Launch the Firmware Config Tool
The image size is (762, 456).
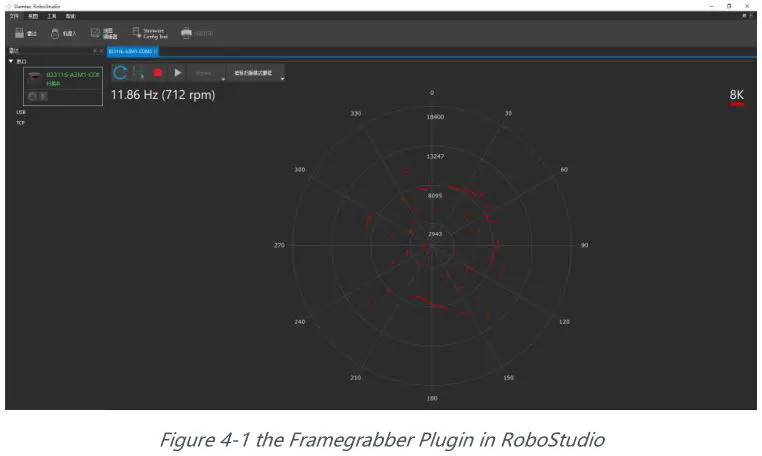click(150, 33)
